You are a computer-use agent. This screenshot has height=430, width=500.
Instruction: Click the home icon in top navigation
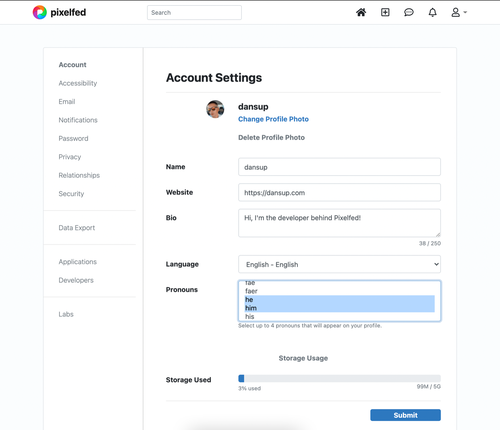tap(361, 12)
